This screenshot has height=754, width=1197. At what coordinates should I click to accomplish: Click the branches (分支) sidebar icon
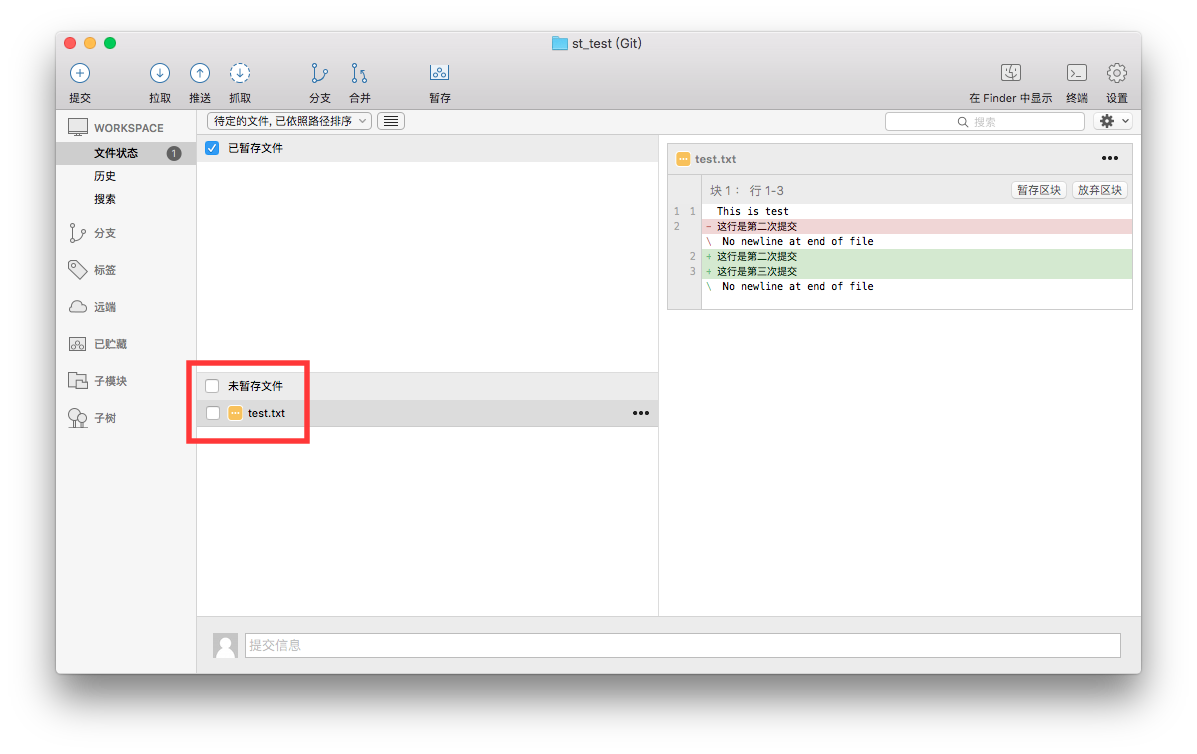click(77, 233)
